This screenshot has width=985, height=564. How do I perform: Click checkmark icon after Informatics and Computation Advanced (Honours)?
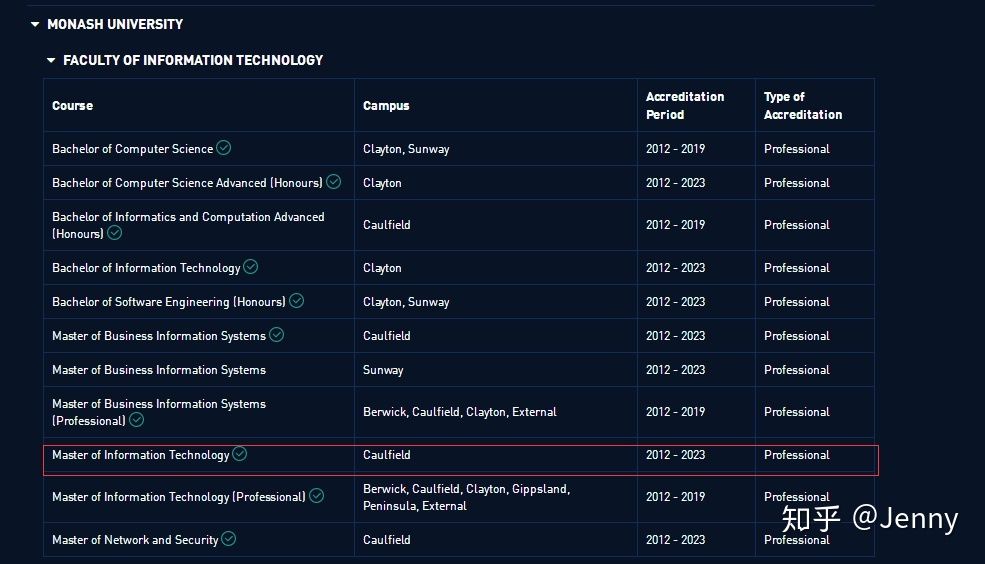[114, 233]
